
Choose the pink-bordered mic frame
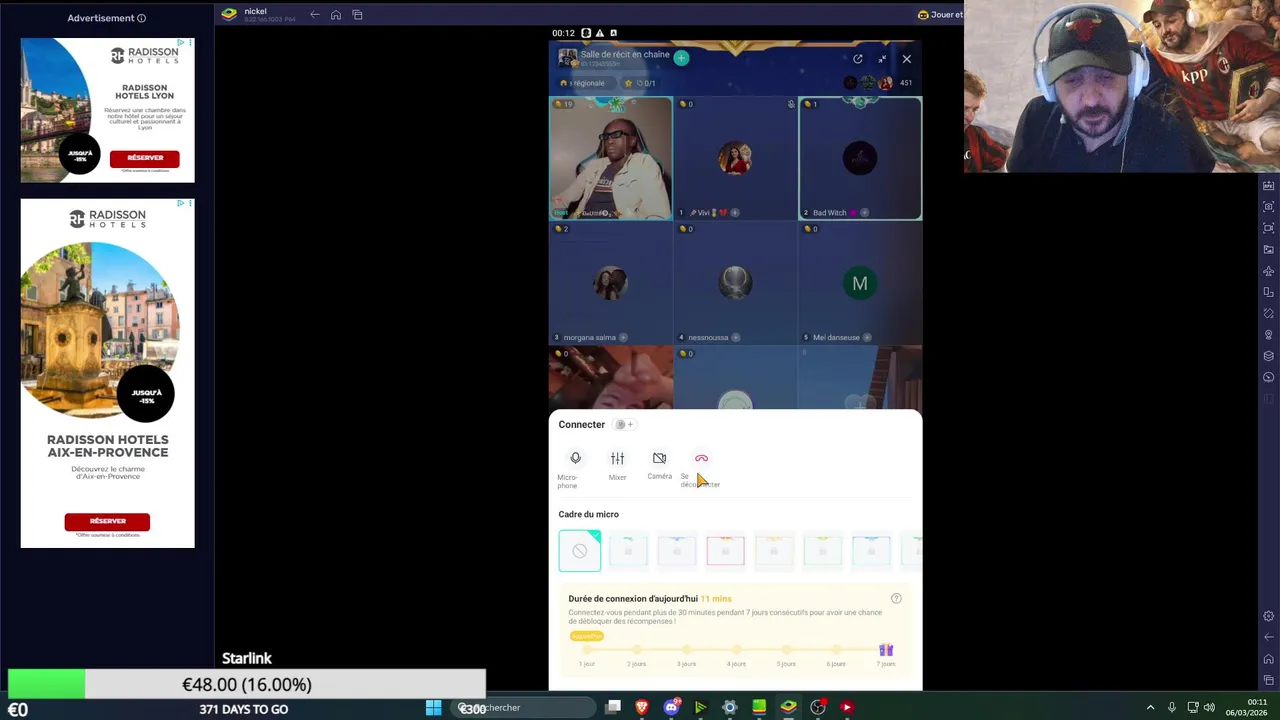[725, 550]
